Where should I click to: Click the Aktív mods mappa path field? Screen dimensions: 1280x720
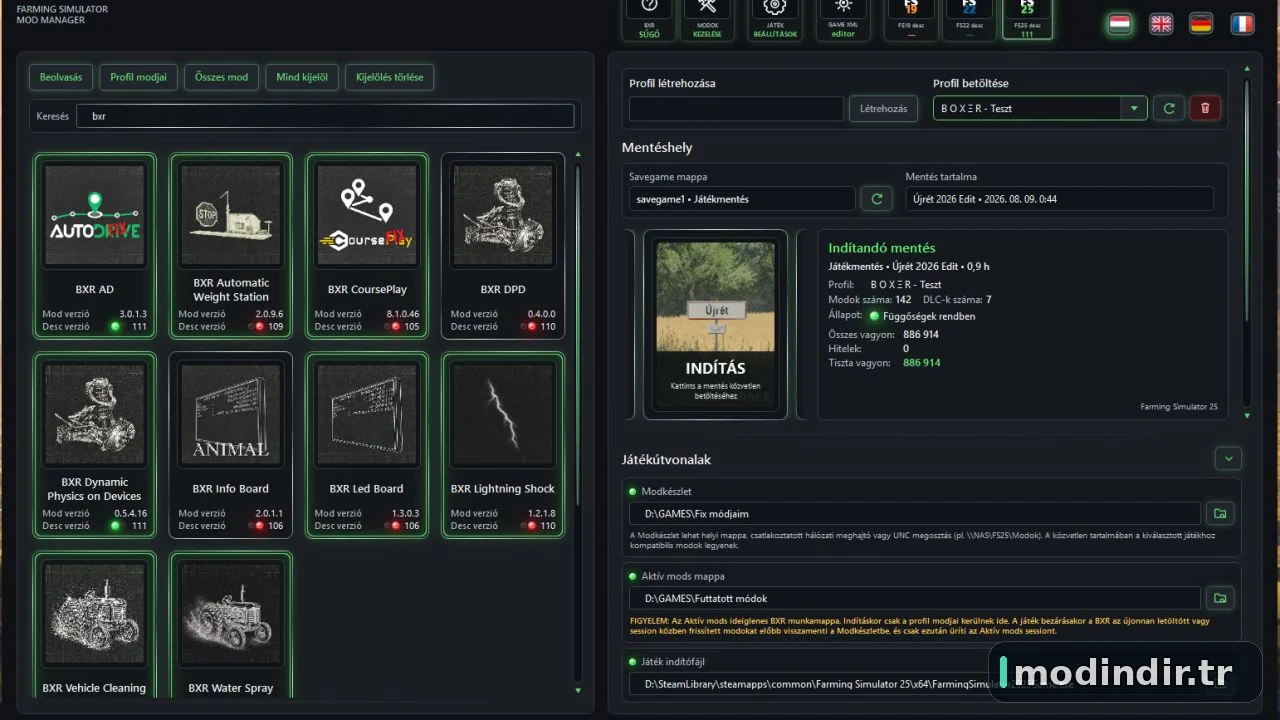[x=915, y=599]
